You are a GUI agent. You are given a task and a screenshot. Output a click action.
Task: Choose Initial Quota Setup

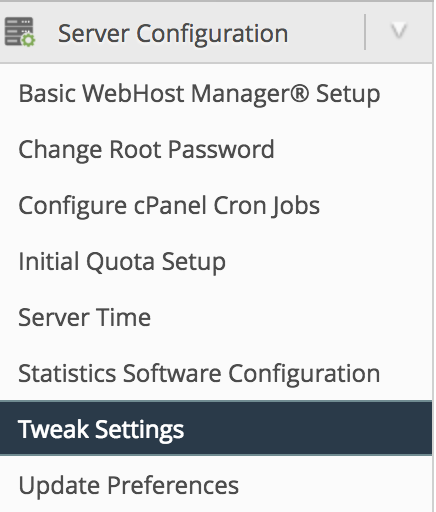coord(122,262)
